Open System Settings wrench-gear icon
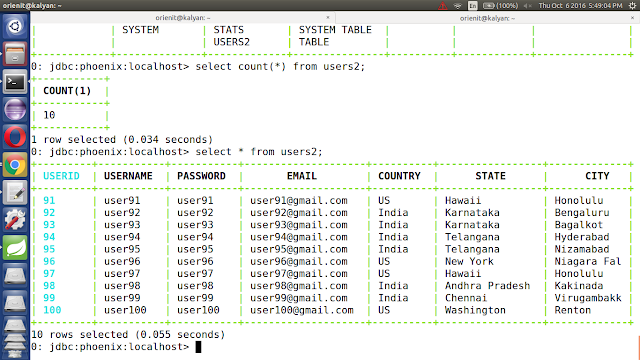640x360 pixels. [x=15, y=220]
